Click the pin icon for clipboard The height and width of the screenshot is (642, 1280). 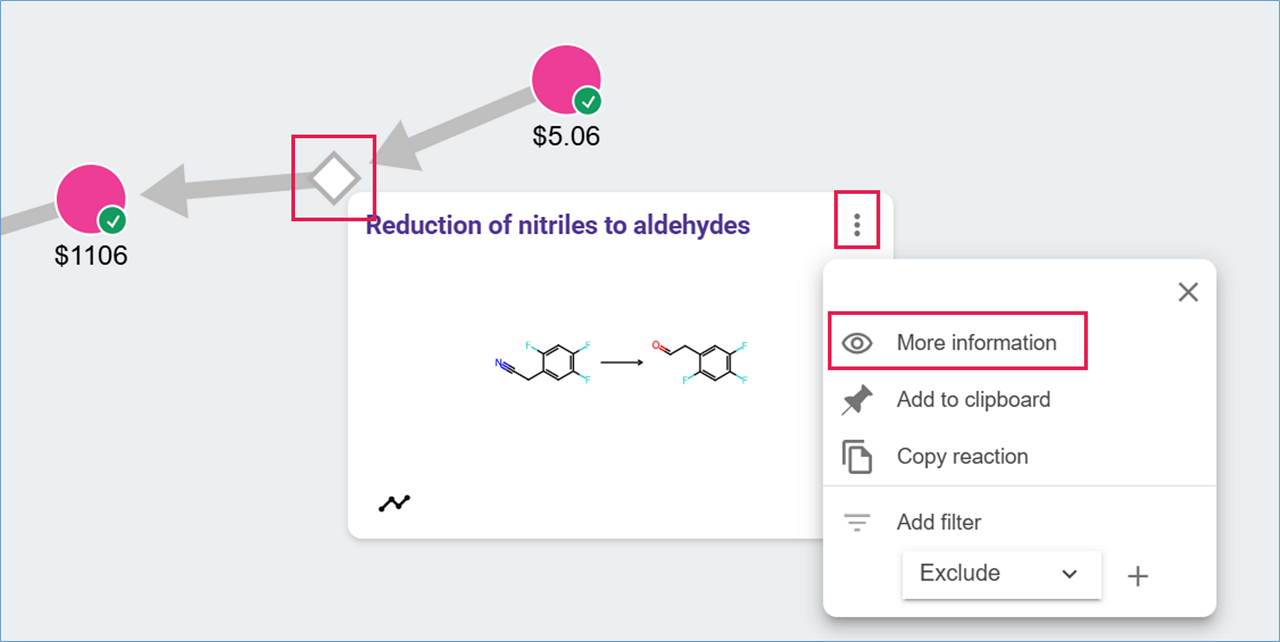pos(857,400)
